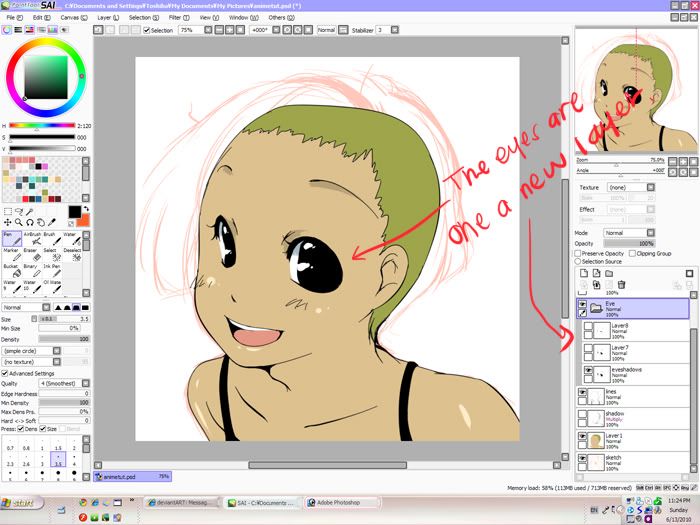Activate the hand pan tool

pyautogui.click(x=41, y=222)
